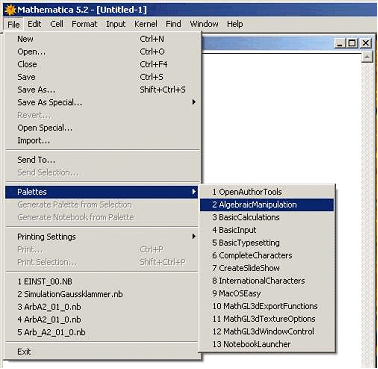Choose Send To... menu entry
Screen dimensions: 378x369
pyautogui.click(x=103, y=160)
